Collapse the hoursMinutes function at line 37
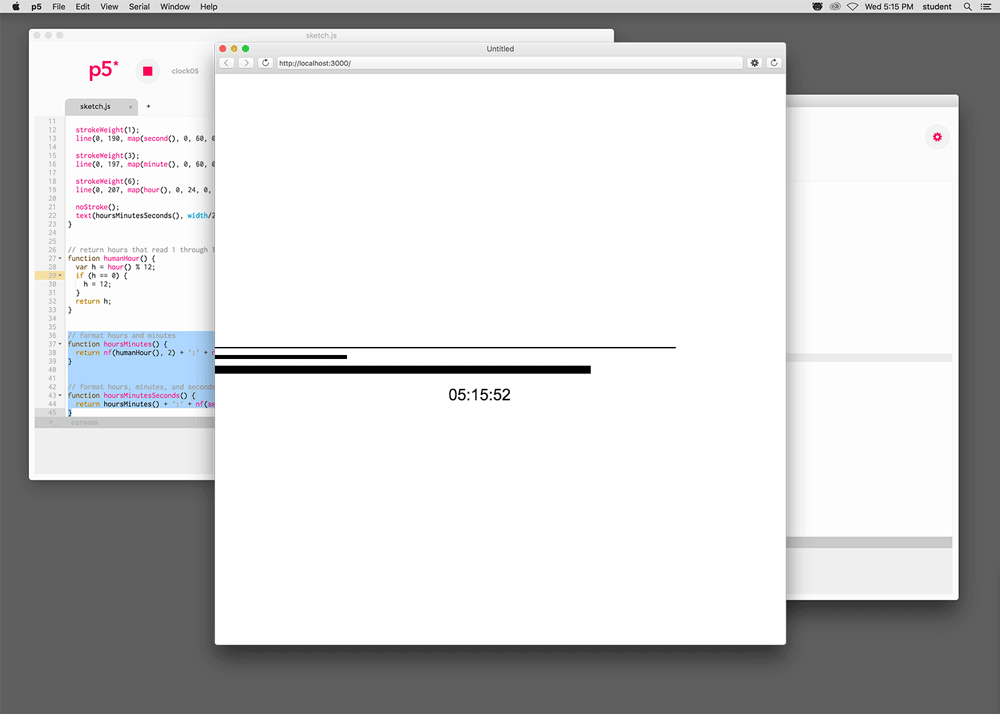The width and height of the screenshot is (1000, 714). (x=60, y=344)
